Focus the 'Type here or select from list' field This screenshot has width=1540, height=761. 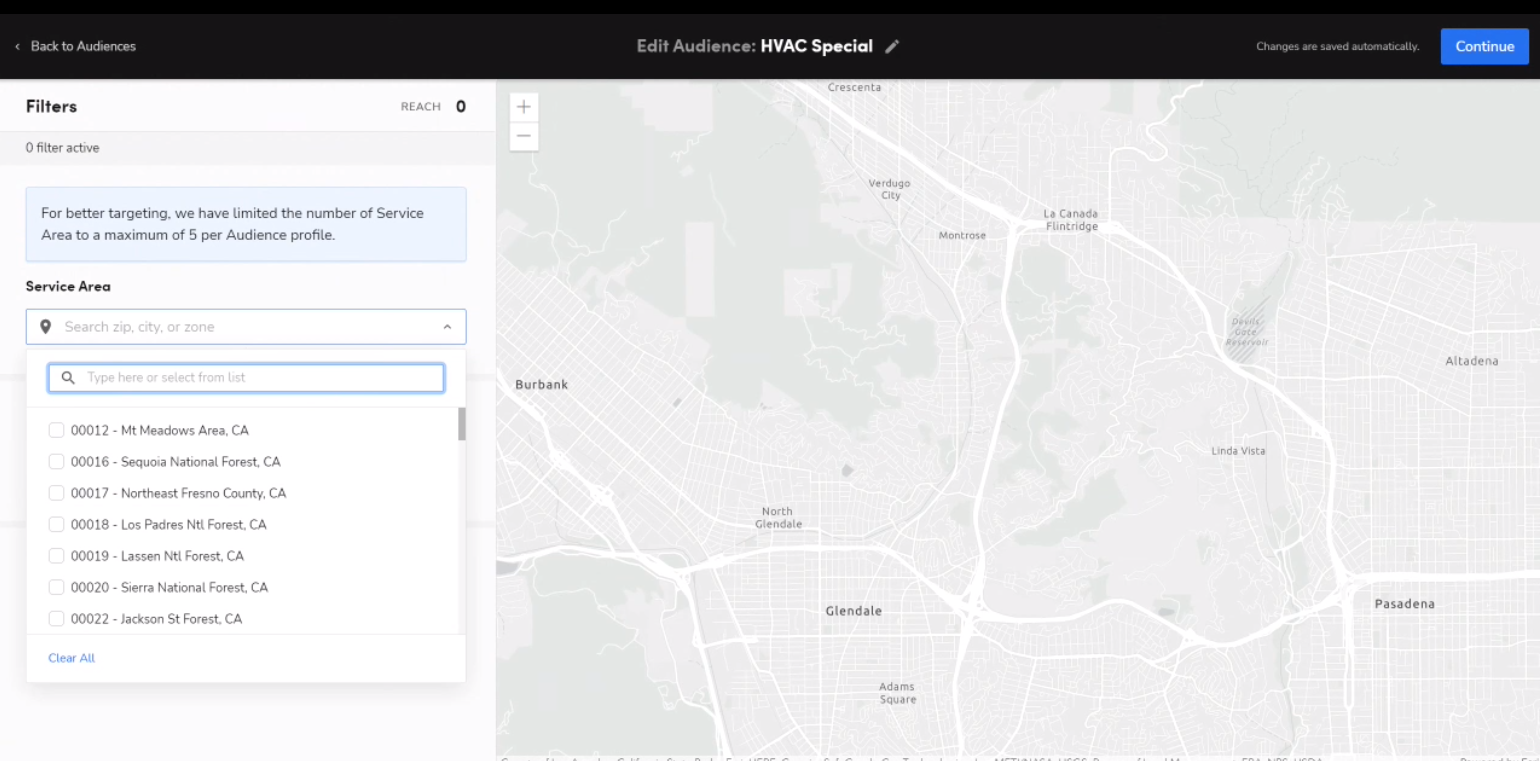246,378
